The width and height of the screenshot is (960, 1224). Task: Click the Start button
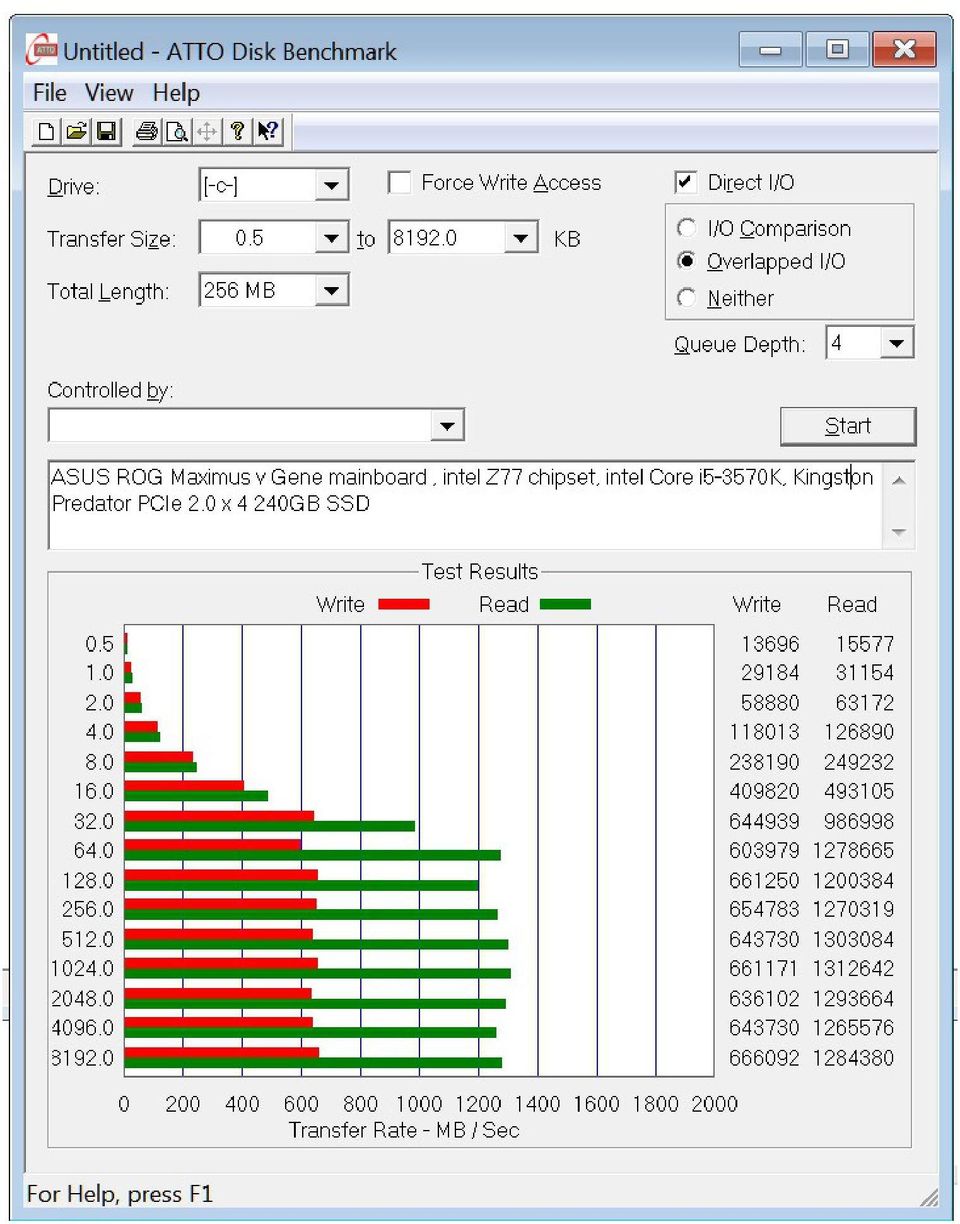[848, 426]
